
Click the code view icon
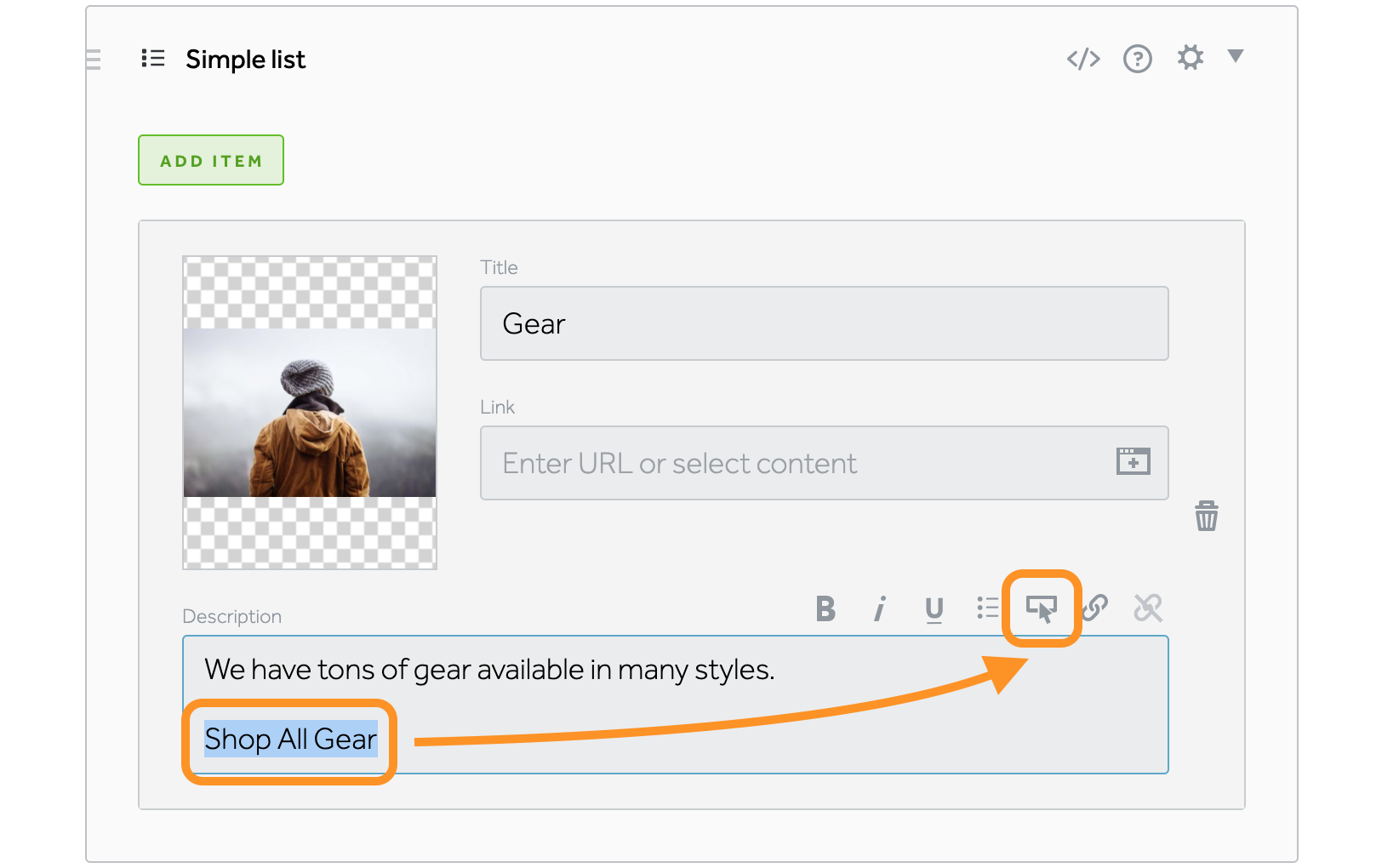click(1082, 58)
